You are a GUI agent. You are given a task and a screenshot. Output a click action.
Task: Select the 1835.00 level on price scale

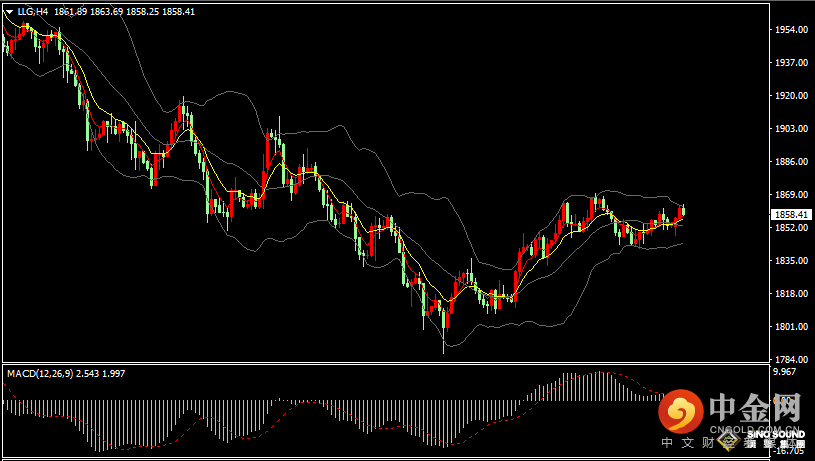coord(792,260)
